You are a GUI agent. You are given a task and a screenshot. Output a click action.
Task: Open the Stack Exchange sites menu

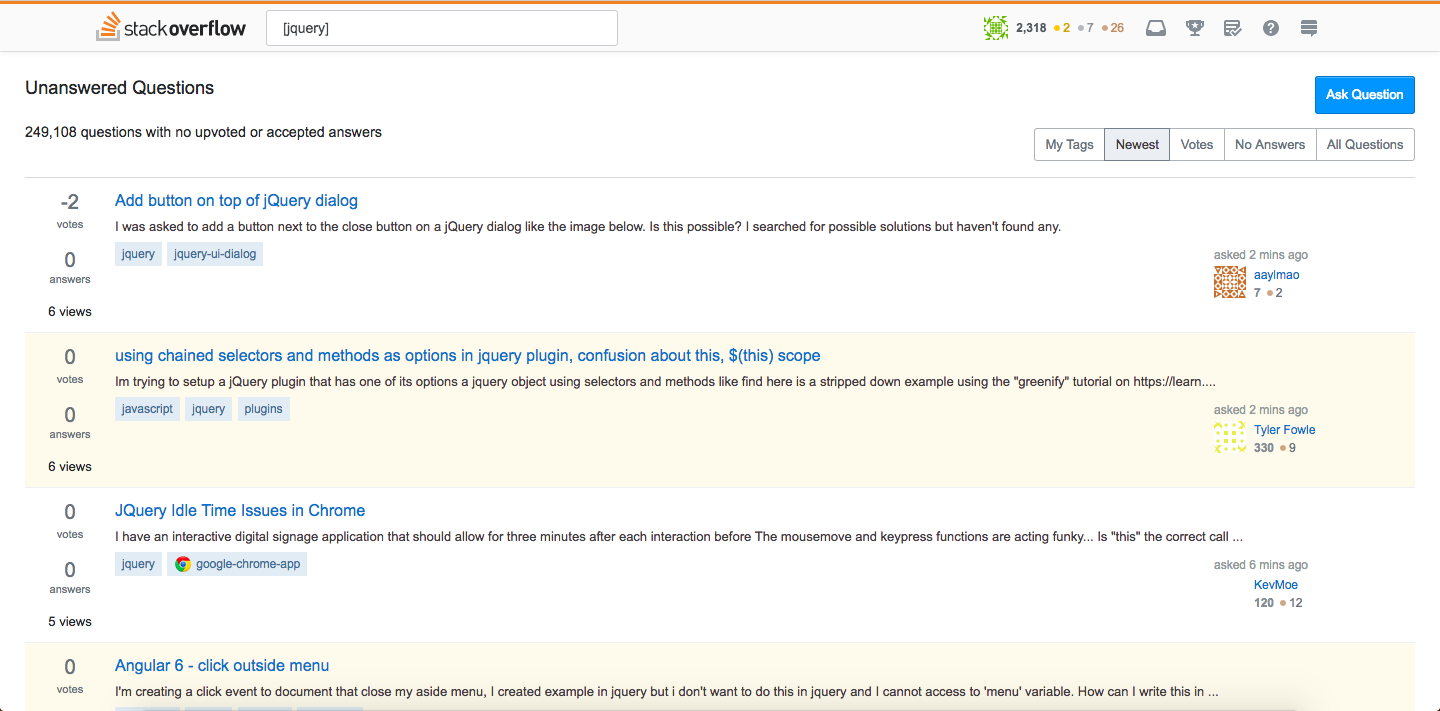(x=1308, y=27)
